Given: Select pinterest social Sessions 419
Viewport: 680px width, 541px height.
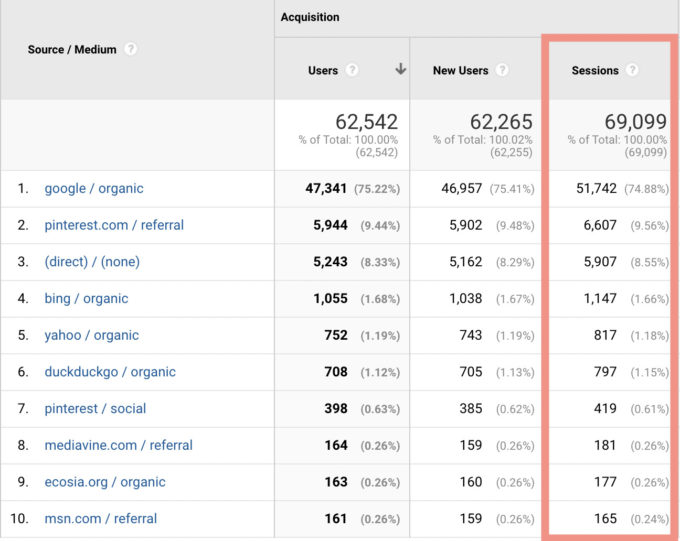Looking at the screenshot, I should click(x=605, y=408).
